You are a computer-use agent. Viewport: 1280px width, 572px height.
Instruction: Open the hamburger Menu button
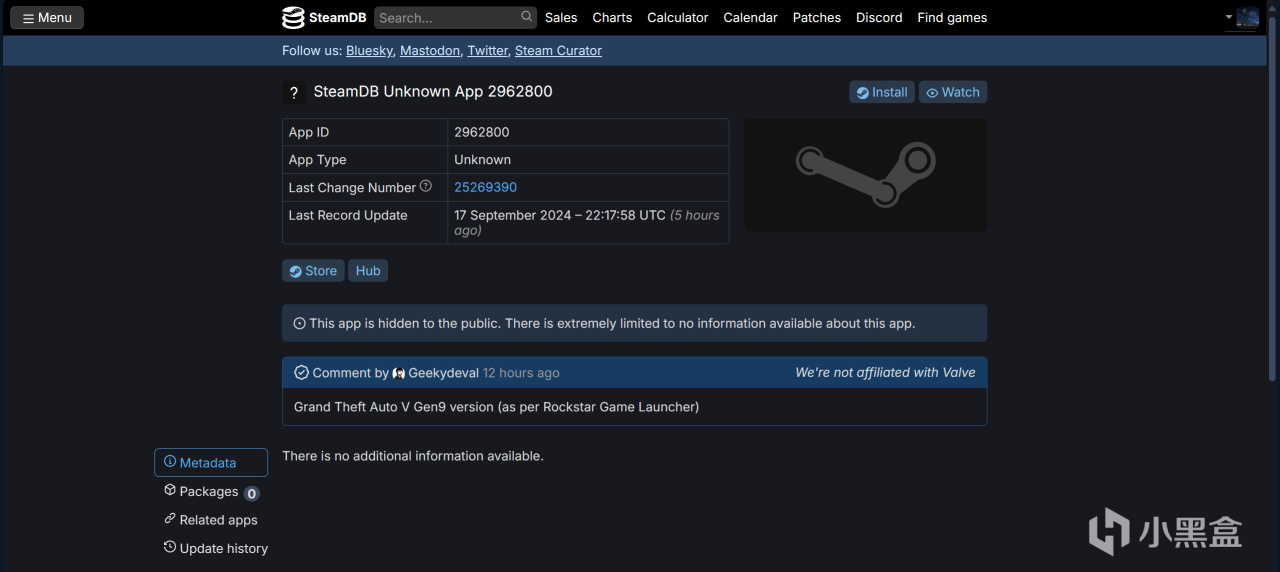(47, 17)
